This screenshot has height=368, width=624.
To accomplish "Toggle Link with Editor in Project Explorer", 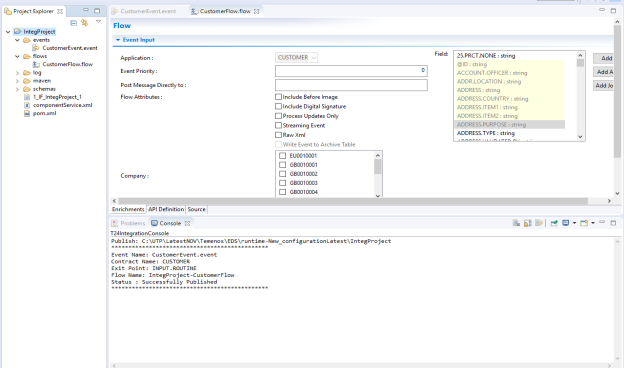I will pos(84,23).
